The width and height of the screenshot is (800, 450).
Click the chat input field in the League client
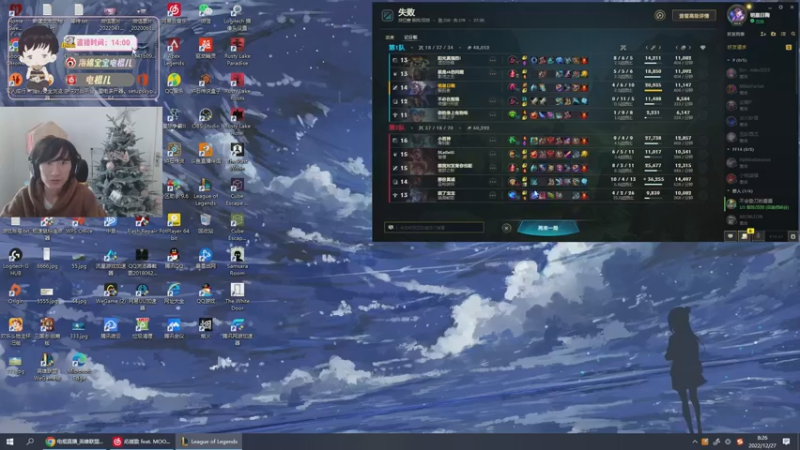pyautogui.click(x=434, y=227)
